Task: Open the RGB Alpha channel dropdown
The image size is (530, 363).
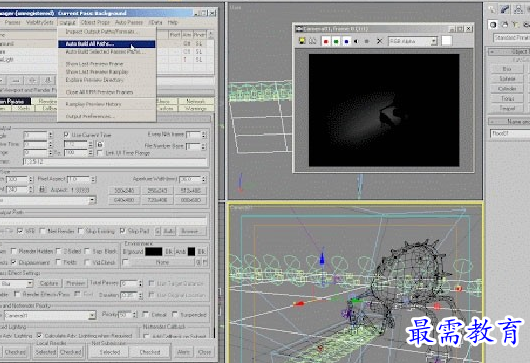Action: [413, 41]
